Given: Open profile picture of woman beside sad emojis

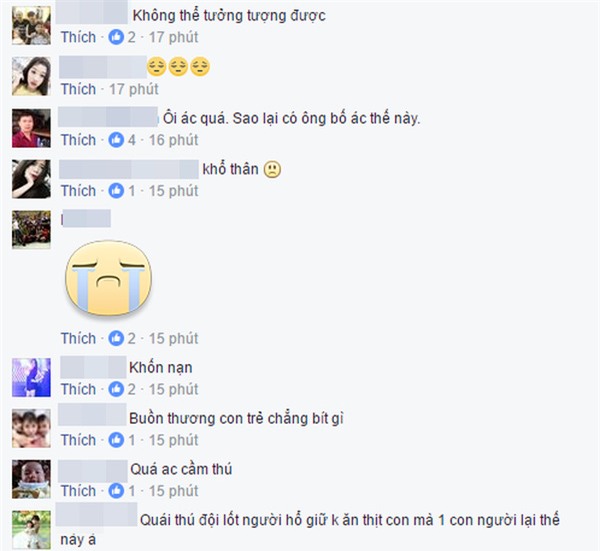Looking at the screenshot, I should pyautogui.click(x=31, y=76).
